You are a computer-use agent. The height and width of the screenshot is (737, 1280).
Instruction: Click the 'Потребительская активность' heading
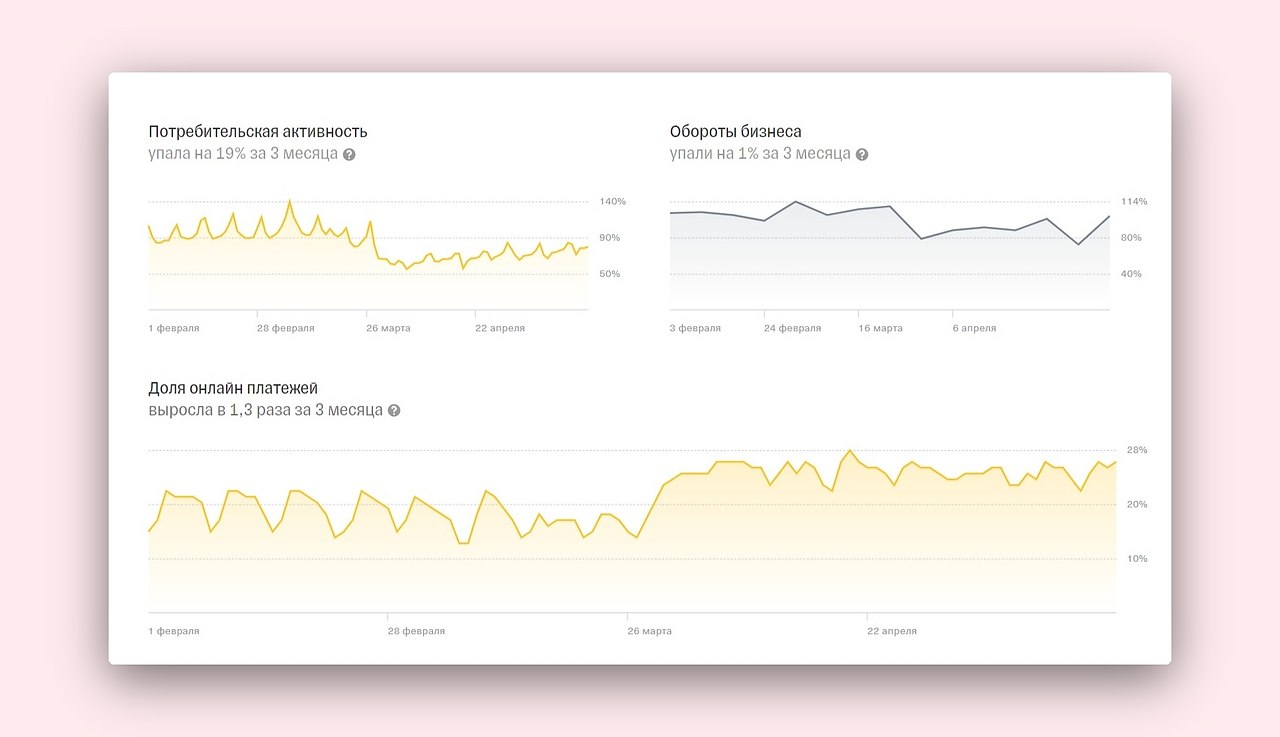tap(258, 131)
